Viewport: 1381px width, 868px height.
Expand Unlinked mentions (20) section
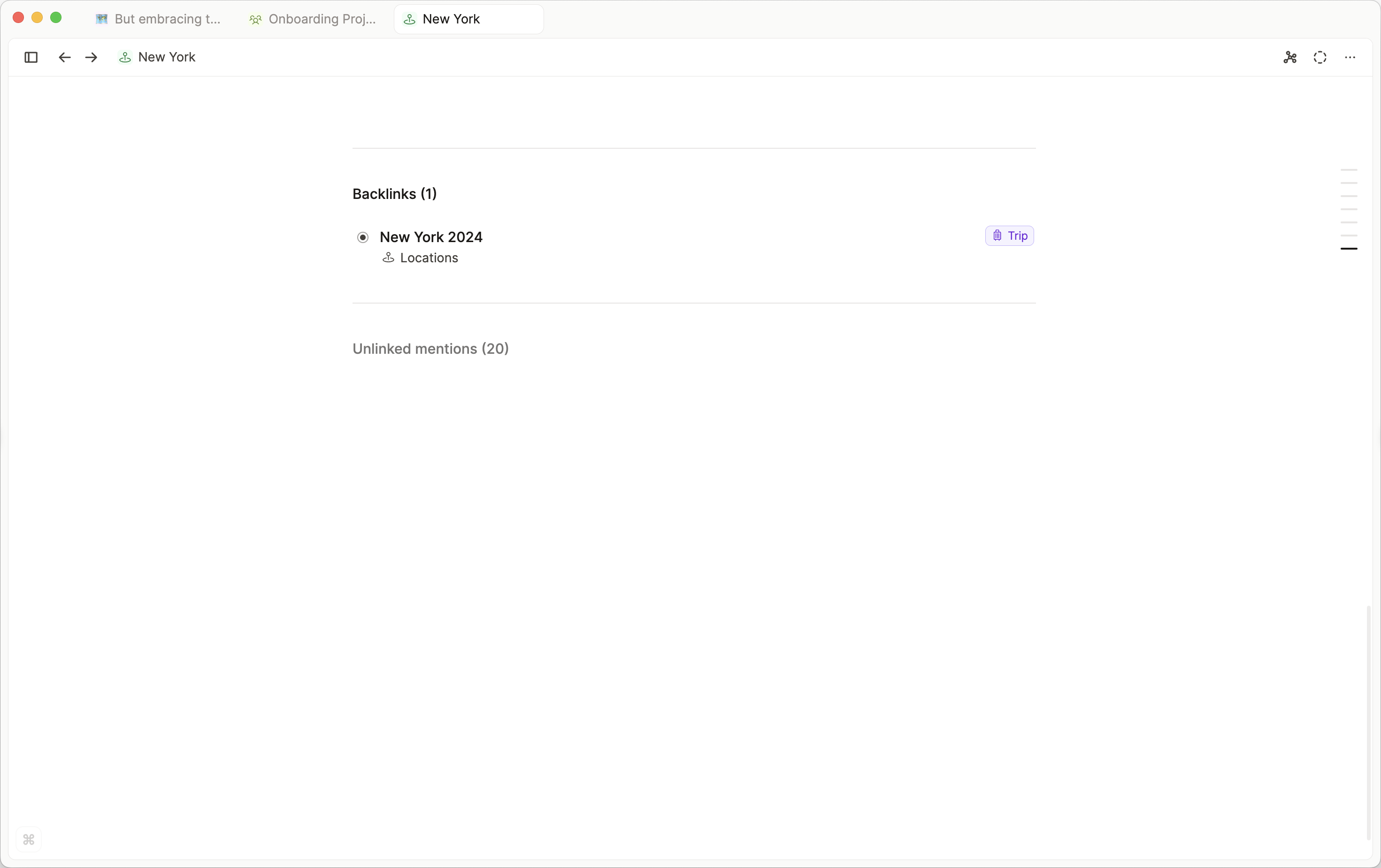click(x=430, y=349)
